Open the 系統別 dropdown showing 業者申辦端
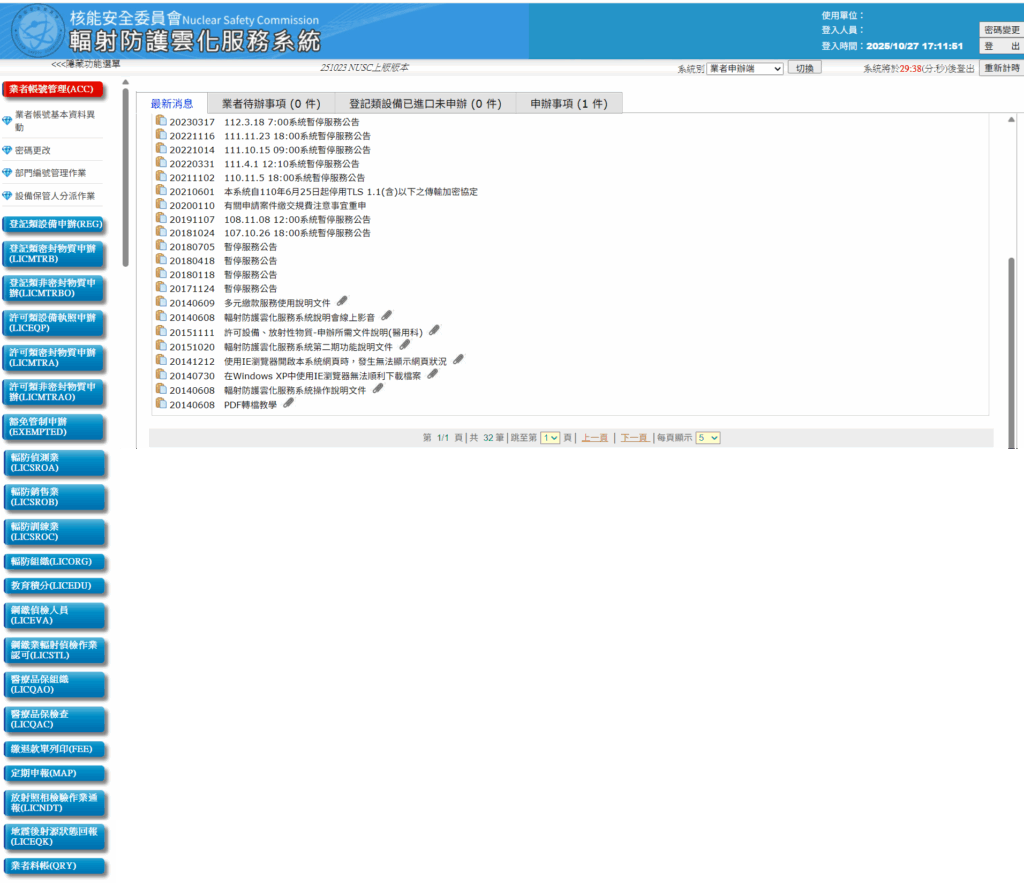1024x894 pixels. pyautogui.click(x=745, y=68)
